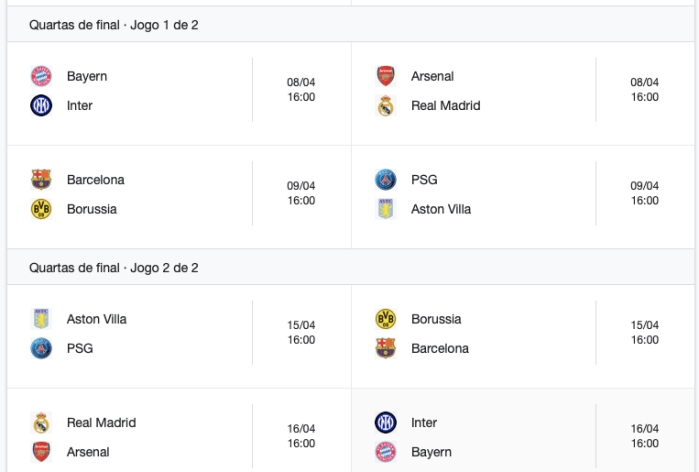Click the 08/04 16:00 time beside Bayern vs Inter

(x=301, y=90)
